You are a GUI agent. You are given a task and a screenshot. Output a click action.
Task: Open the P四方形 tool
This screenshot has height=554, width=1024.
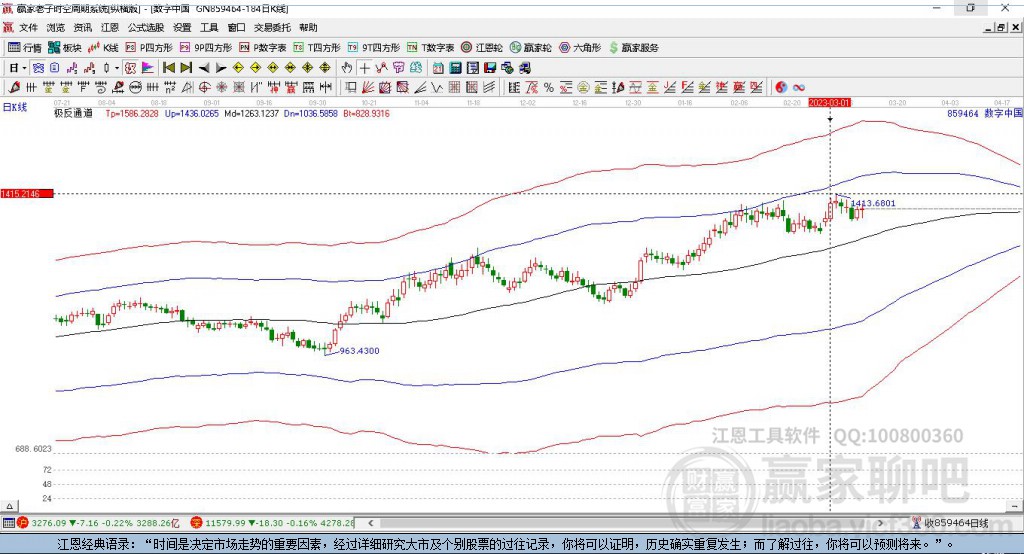tap(149, 48)
